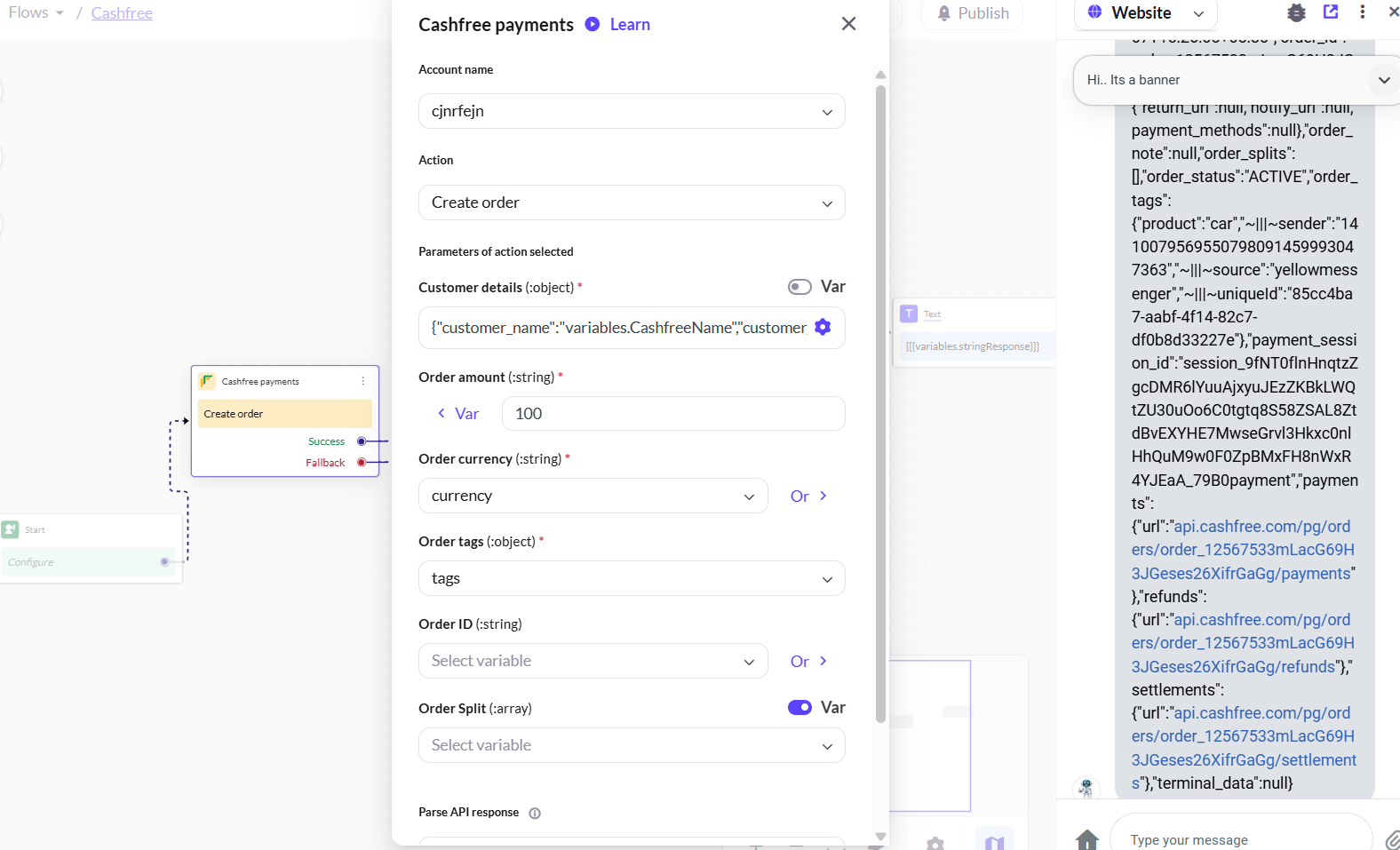Click the debug bug icon in preview header

[1296, 12]
